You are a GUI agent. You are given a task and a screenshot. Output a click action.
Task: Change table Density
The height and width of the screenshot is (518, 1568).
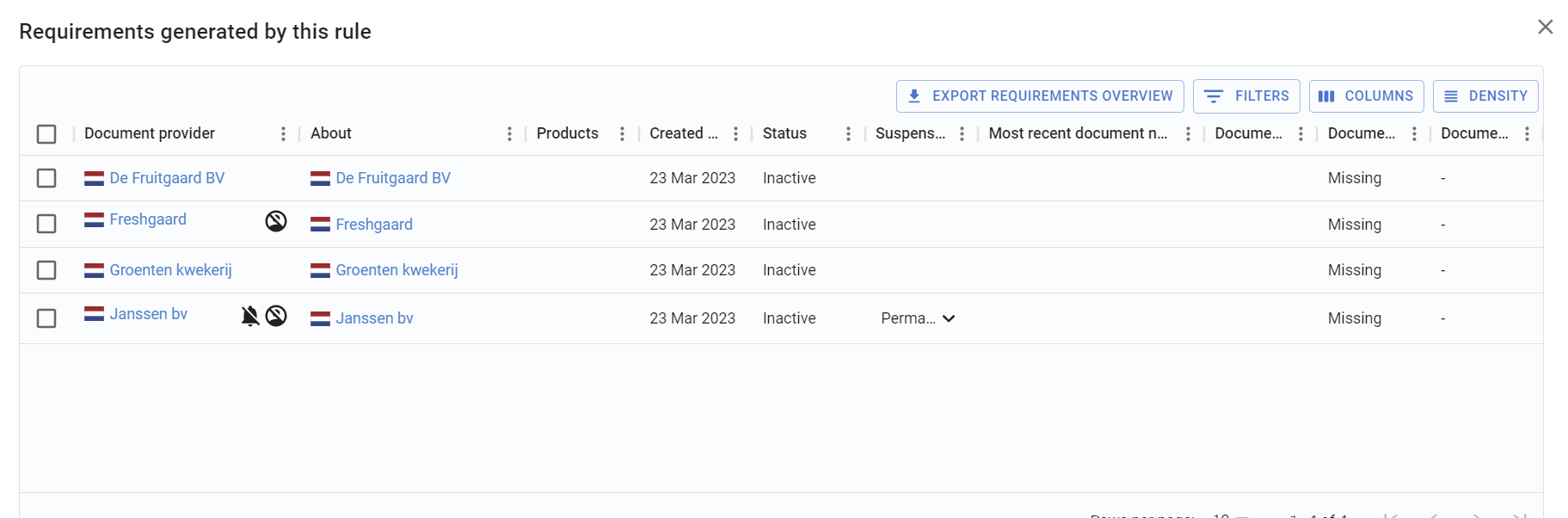(x=1485, y=96)
